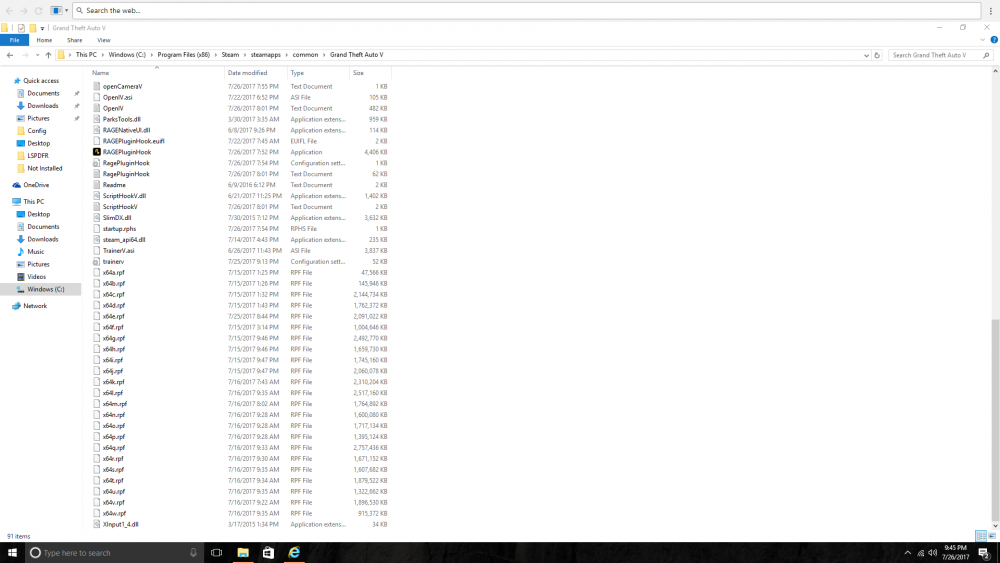Open Music under This PC
Image resolution: width=1000 pixels, height=563 pixels.
36,252
